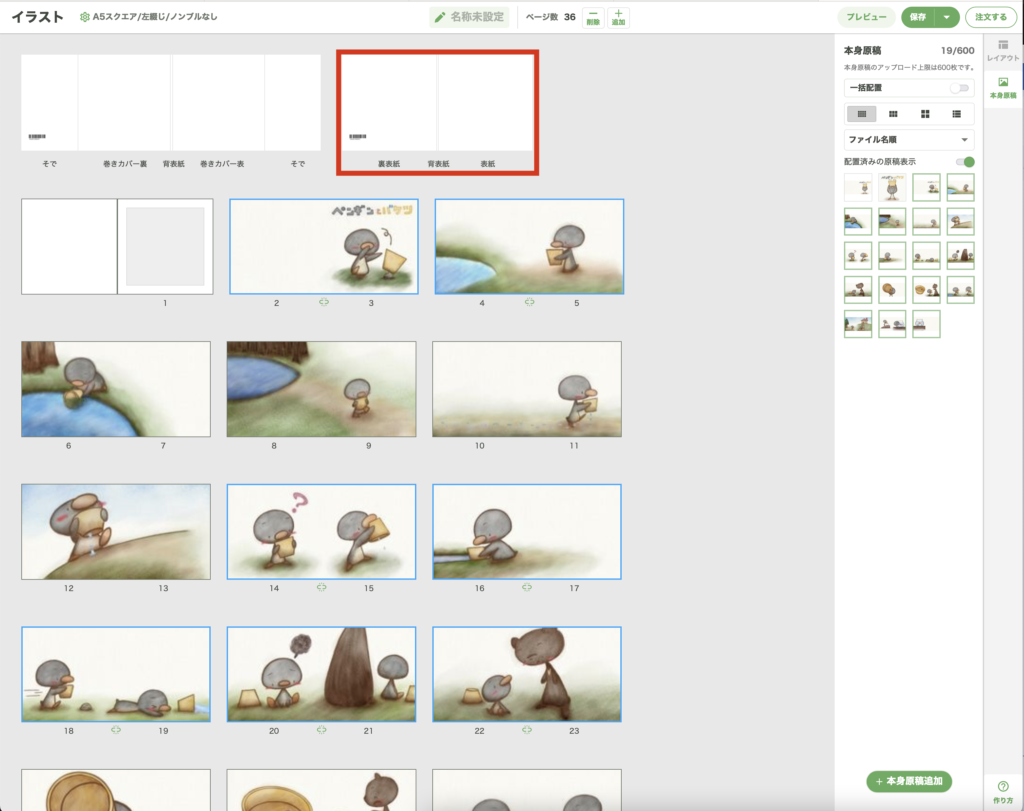This screenshot has height=811, width=1024.
Task: Disable the 配置済みの原稿表示 toggle
Action: pyautogui.click(x=964, y=162)
